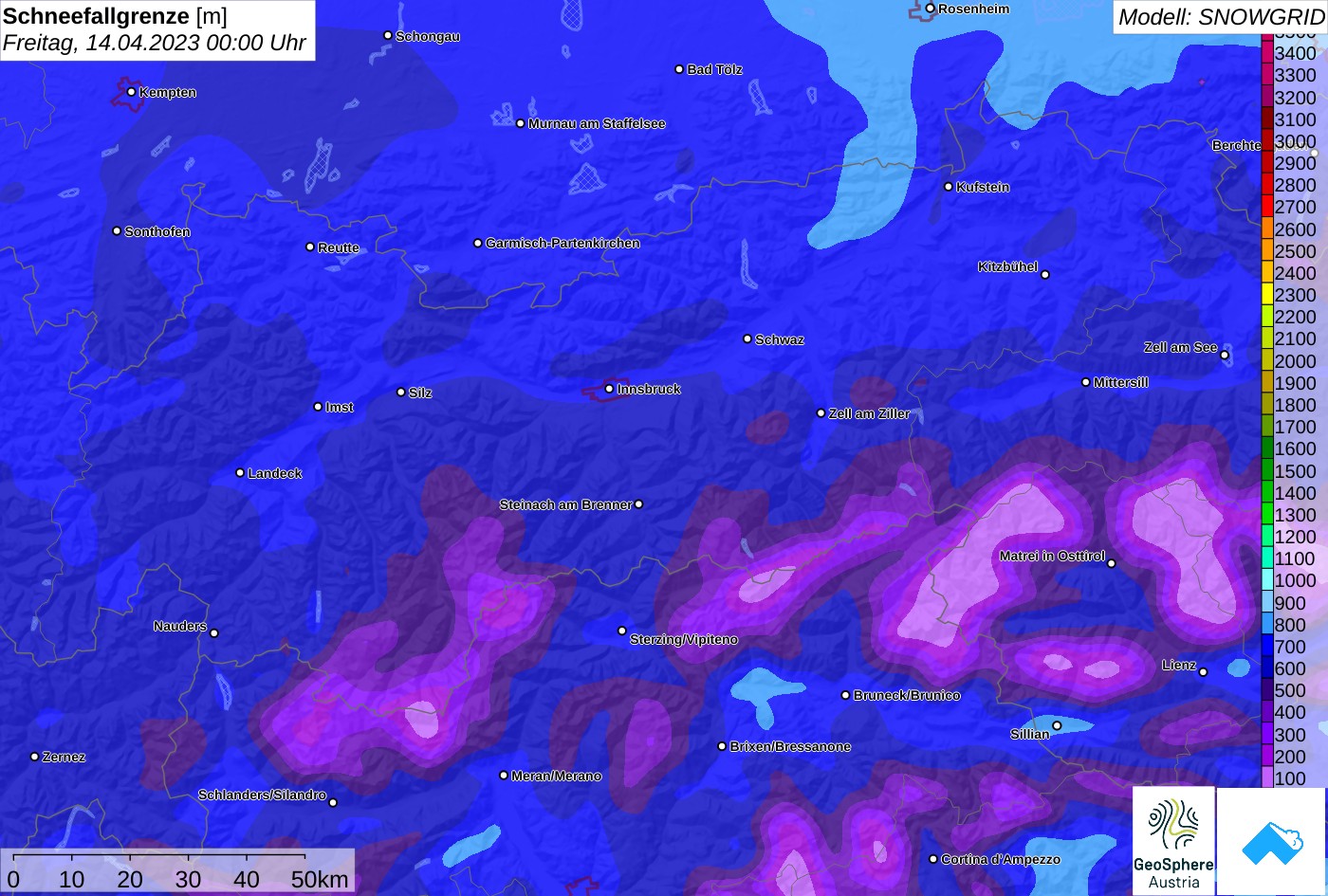The image size is (1328, 896).
Task: Click the Bad Tölz label
Action: pos(714,69)
